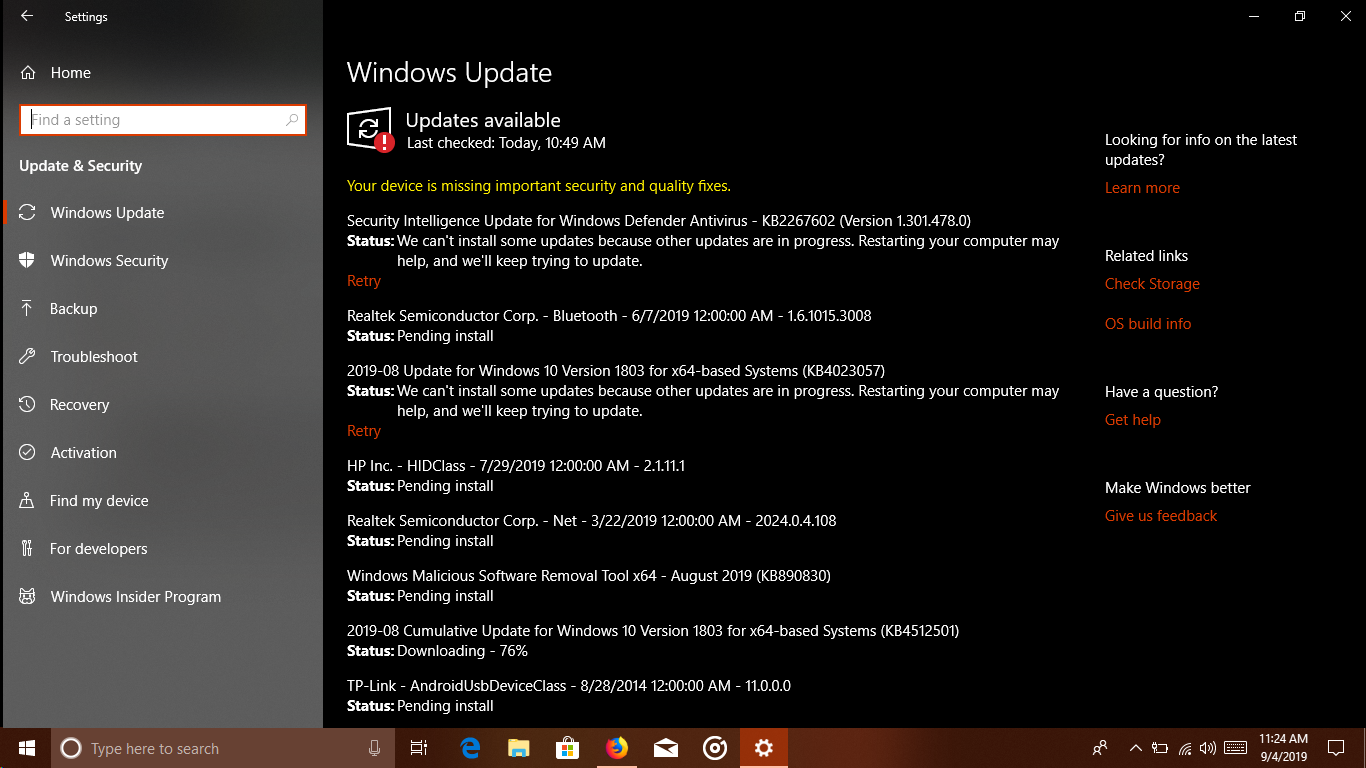This screenshot has height=768, width=1366.
Task: Open the Check Storage link
Action: (1152, 284)
